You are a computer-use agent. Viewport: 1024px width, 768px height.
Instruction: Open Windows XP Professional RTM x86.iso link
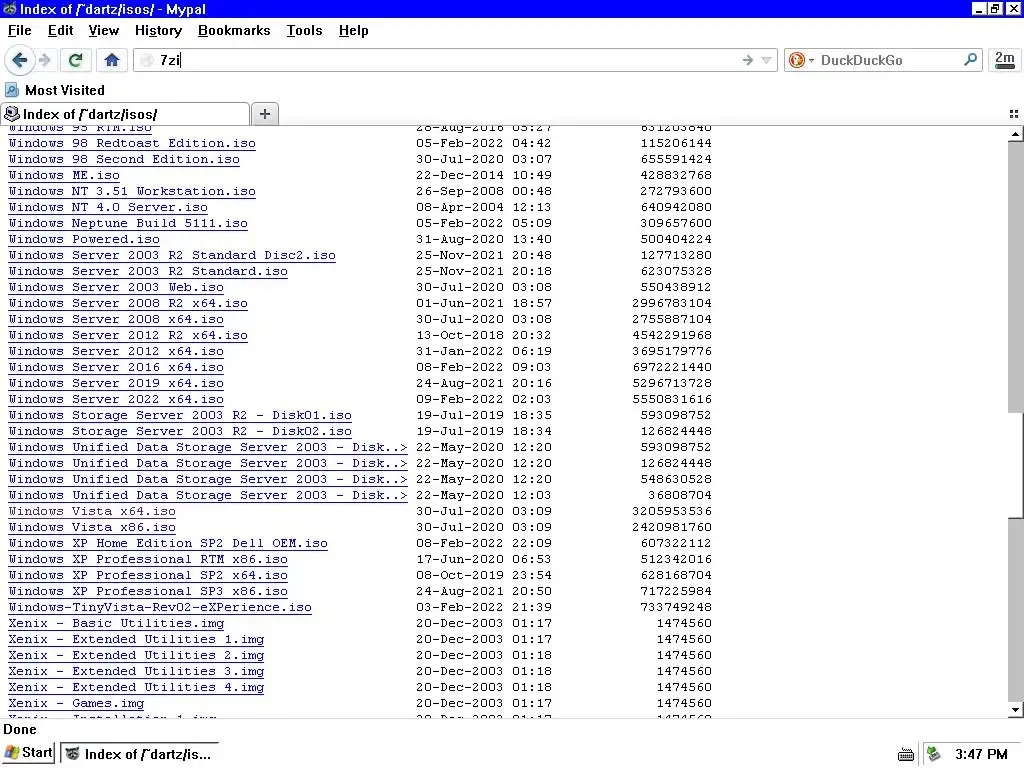tap(148, 559)
